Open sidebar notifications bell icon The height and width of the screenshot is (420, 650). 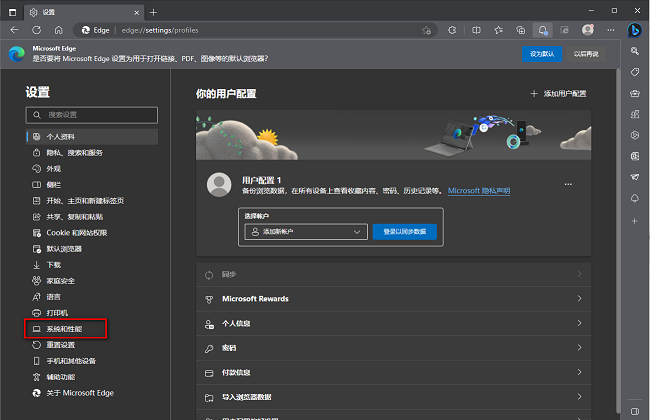point(635,198)
